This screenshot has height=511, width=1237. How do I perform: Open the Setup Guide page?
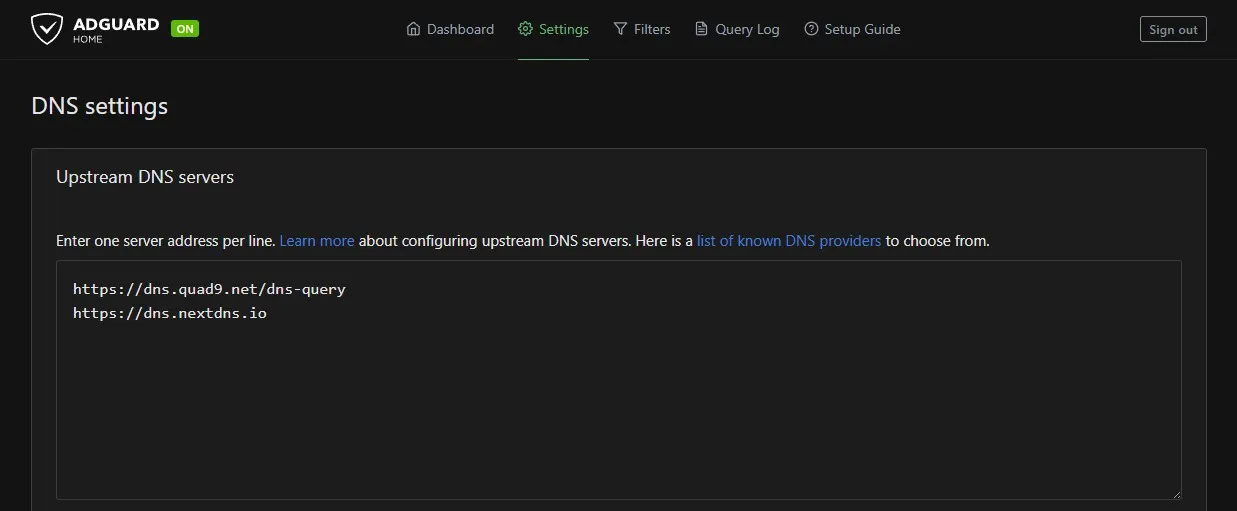[x=852, y=29]
